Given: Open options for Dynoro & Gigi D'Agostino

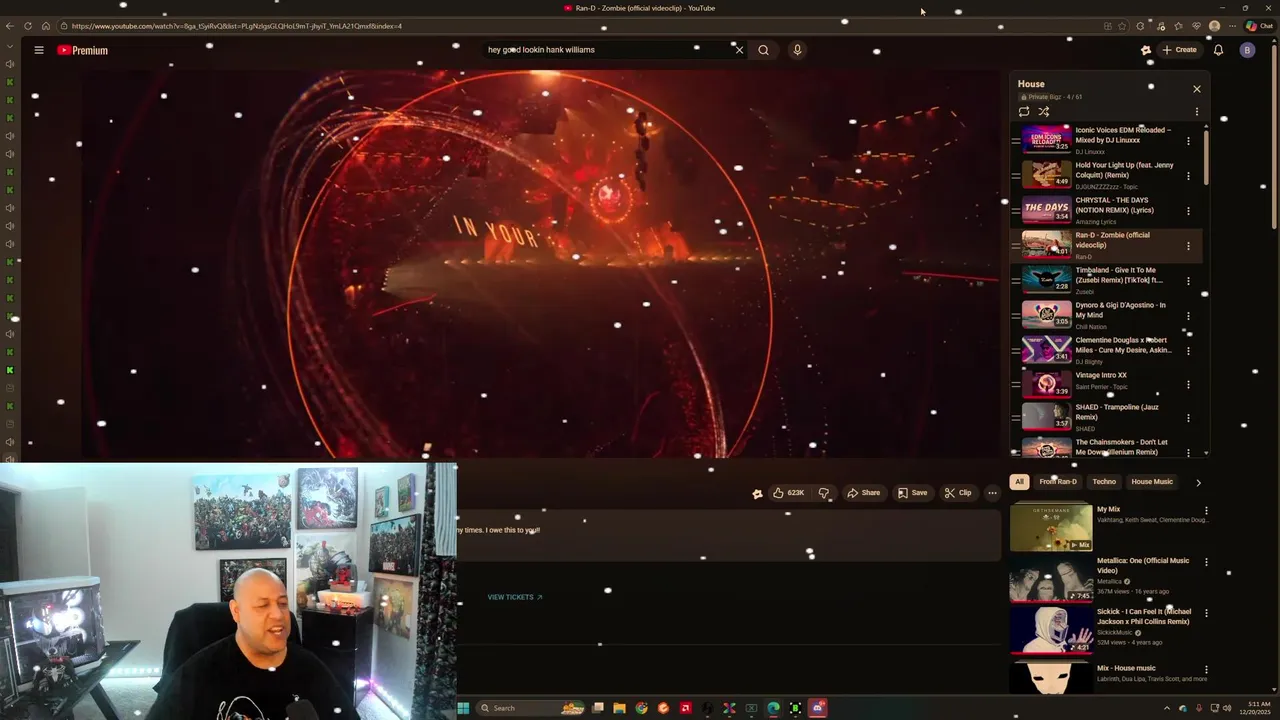Looking at the screenshot, I should tap(1188, 316).
